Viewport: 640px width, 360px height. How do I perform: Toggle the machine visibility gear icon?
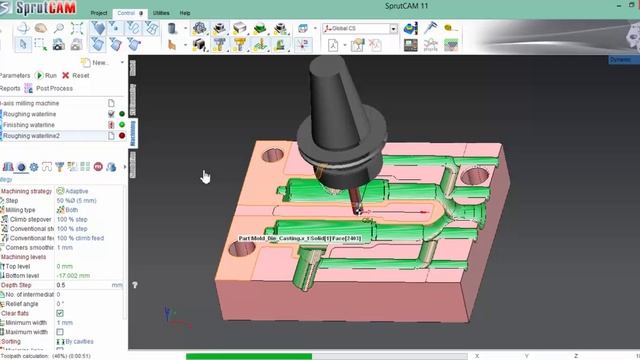point(200,28)
